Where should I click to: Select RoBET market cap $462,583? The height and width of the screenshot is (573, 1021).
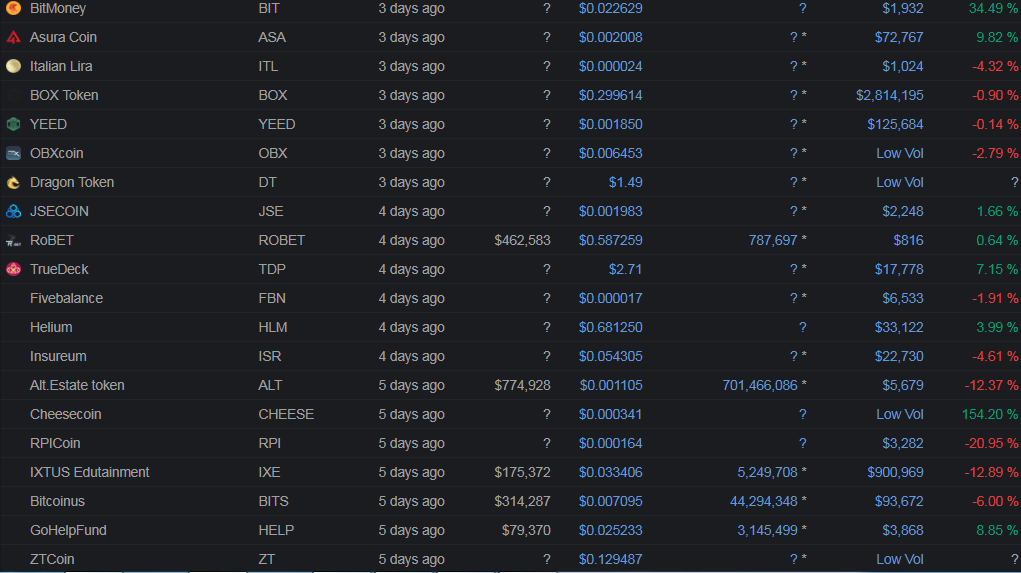click(x=522, y=240)
